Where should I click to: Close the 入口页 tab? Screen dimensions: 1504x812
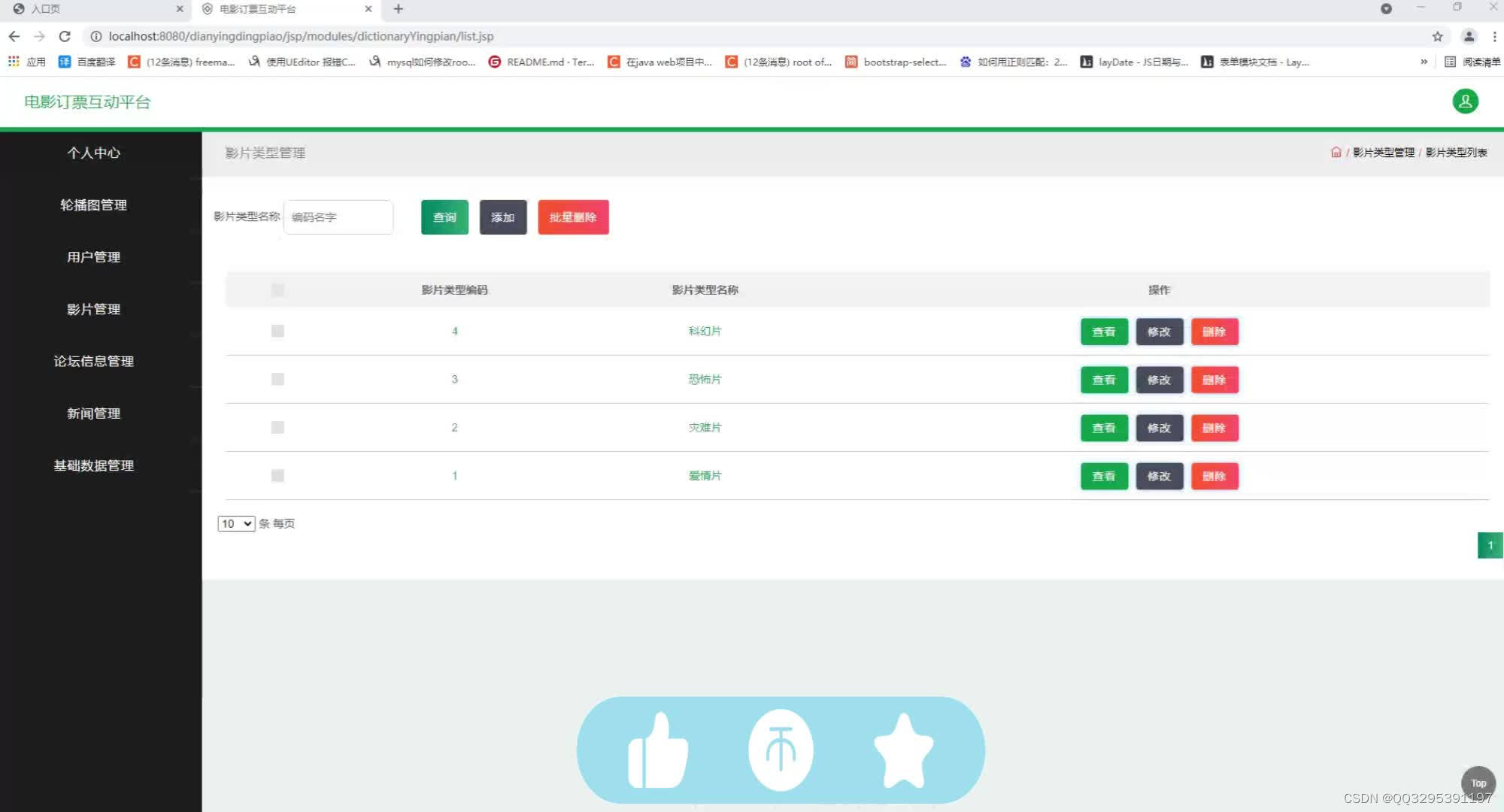click(180, 9)
